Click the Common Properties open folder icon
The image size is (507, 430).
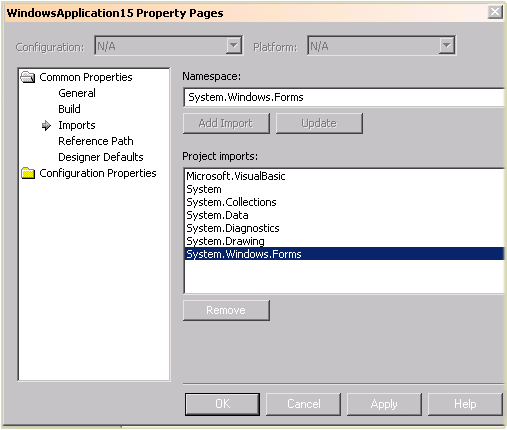[x=28, y=77]
